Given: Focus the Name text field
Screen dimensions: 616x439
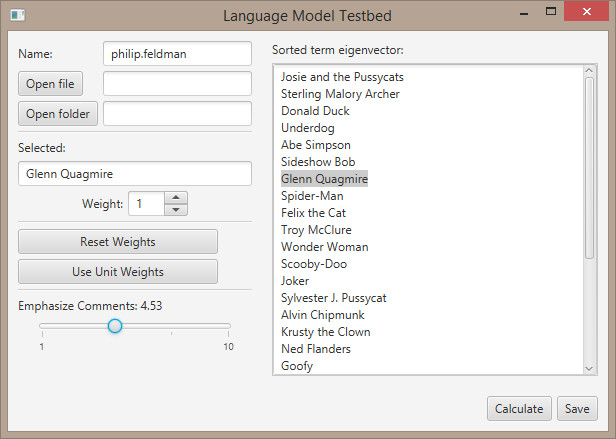Looking at the screenshot, I should click(177, 54).
